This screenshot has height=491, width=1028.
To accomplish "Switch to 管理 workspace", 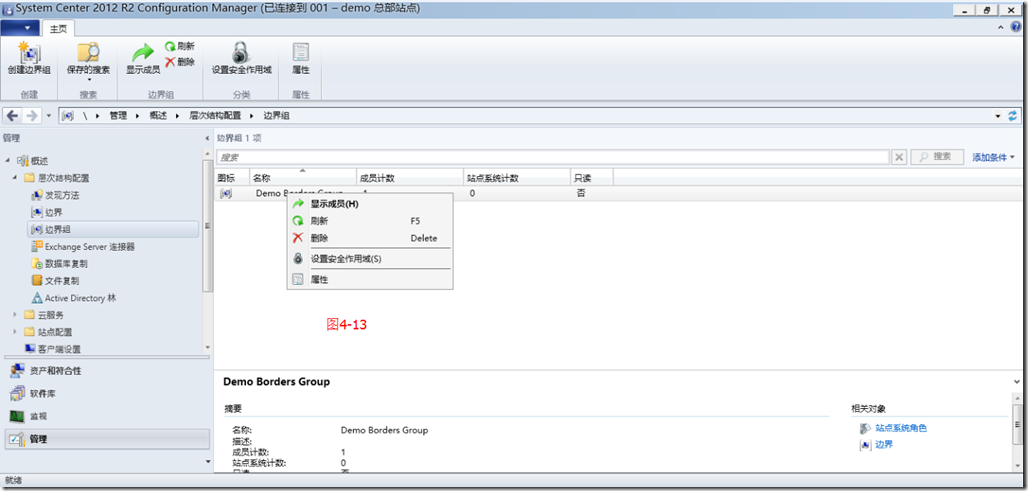I will coord(107,439).
